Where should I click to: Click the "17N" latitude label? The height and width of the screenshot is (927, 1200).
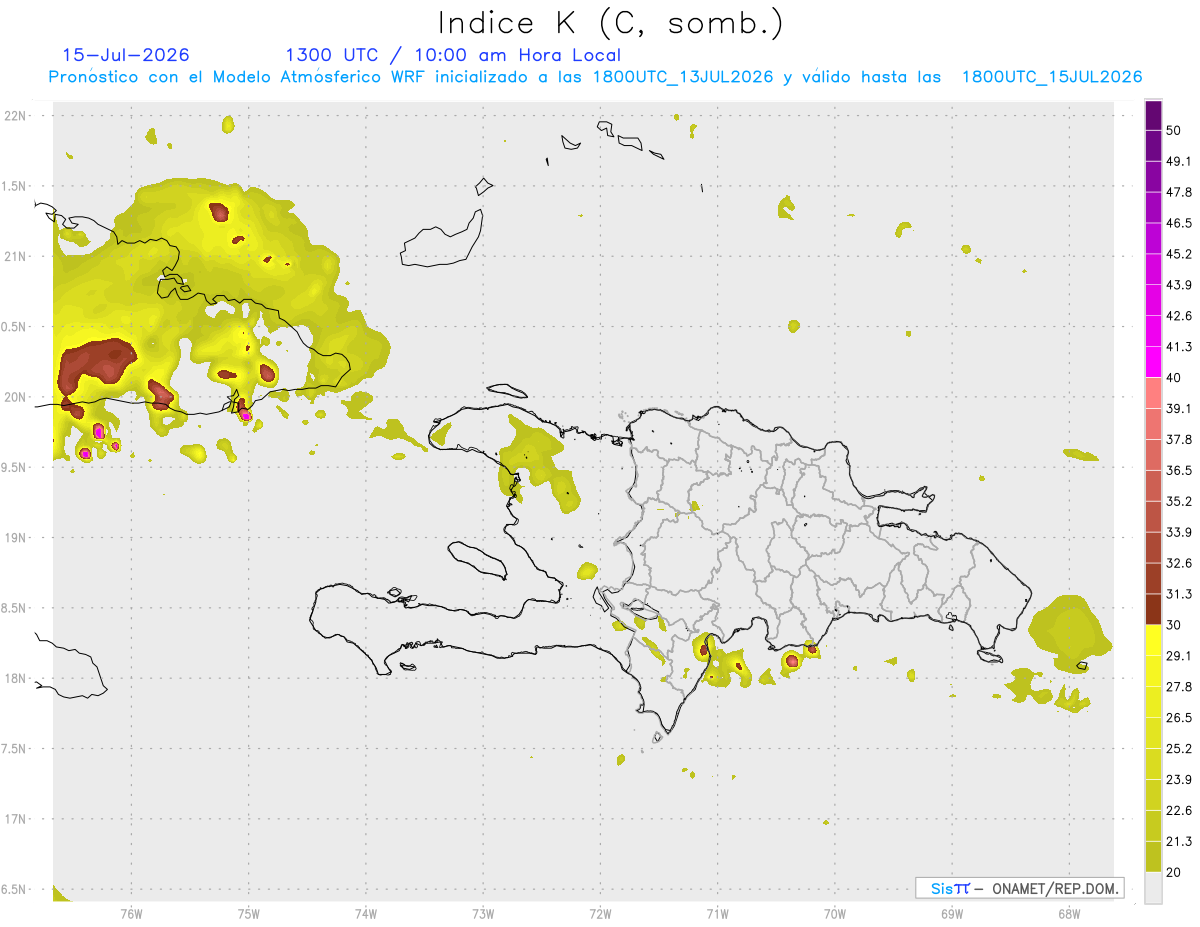pyautogui.click(x=15, y=819)
